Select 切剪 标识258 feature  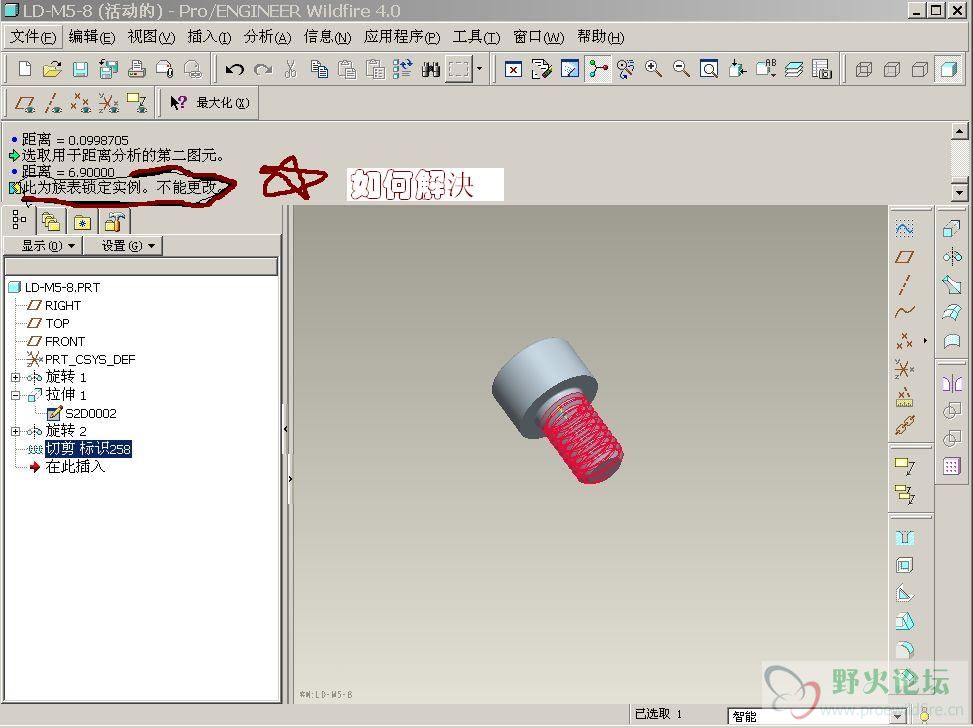click(88, 449)
